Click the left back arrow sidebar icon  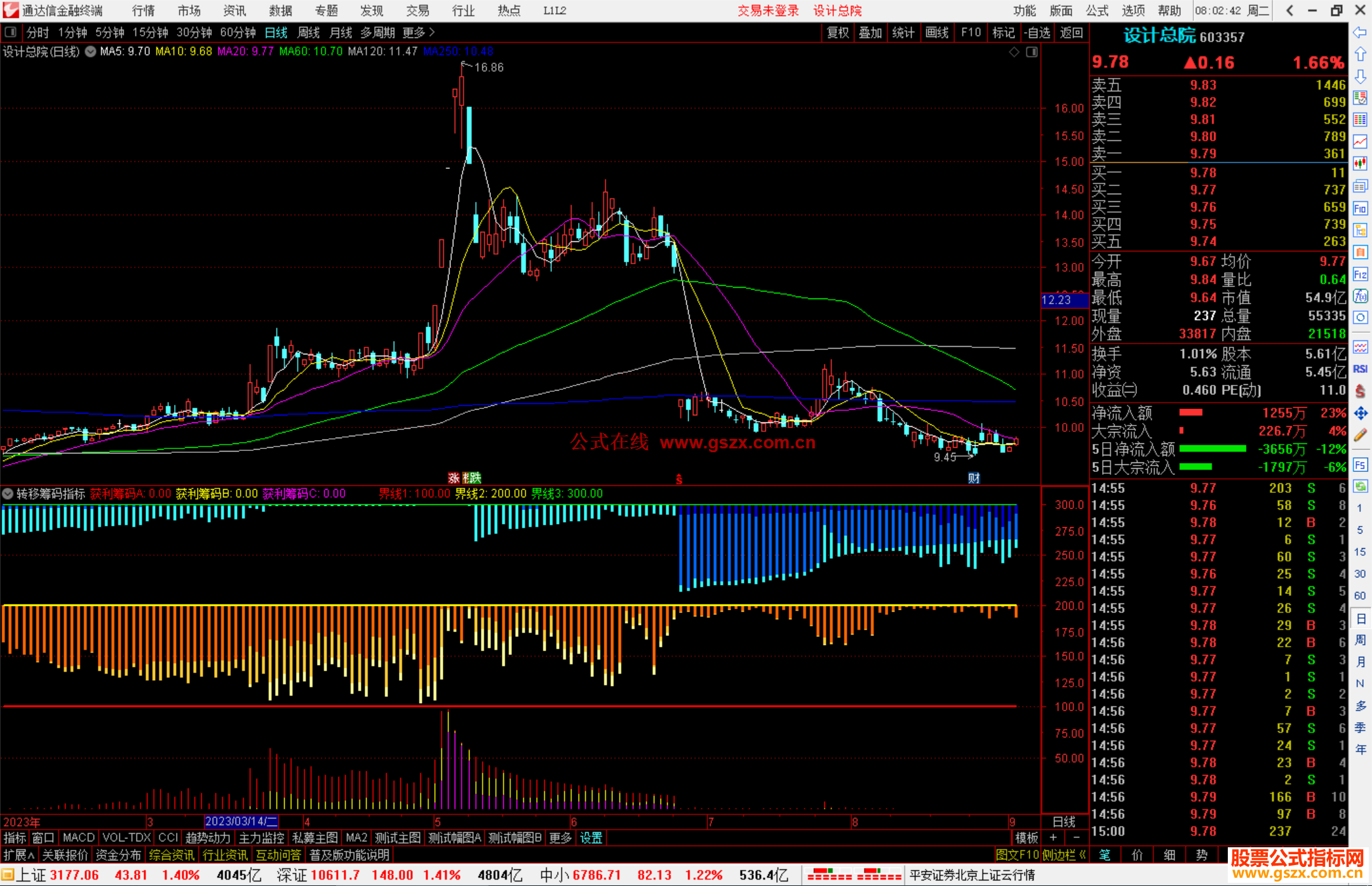coord(1360,32)
